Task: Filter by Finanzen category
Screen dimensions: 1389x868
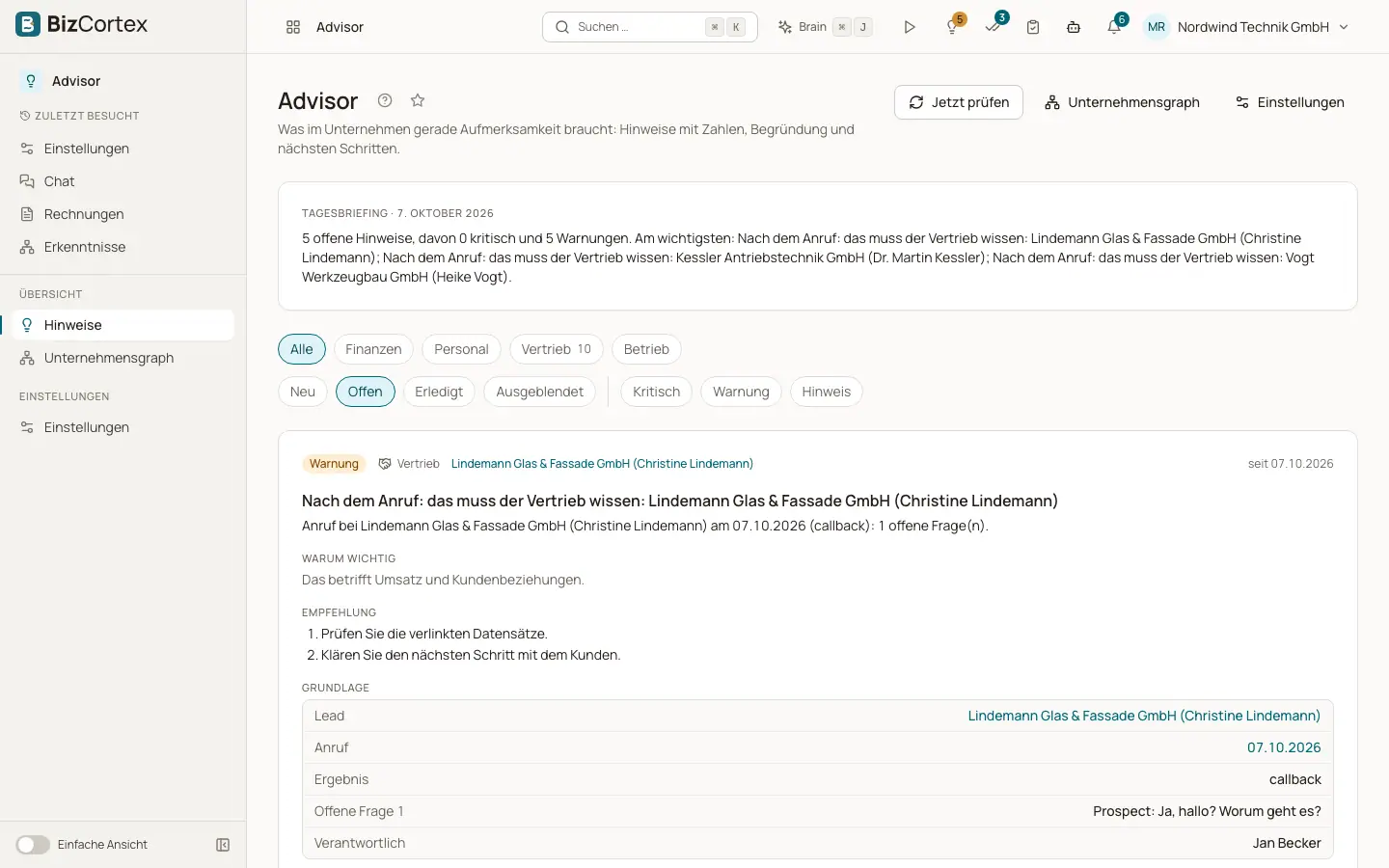Action: pos(373,349)
